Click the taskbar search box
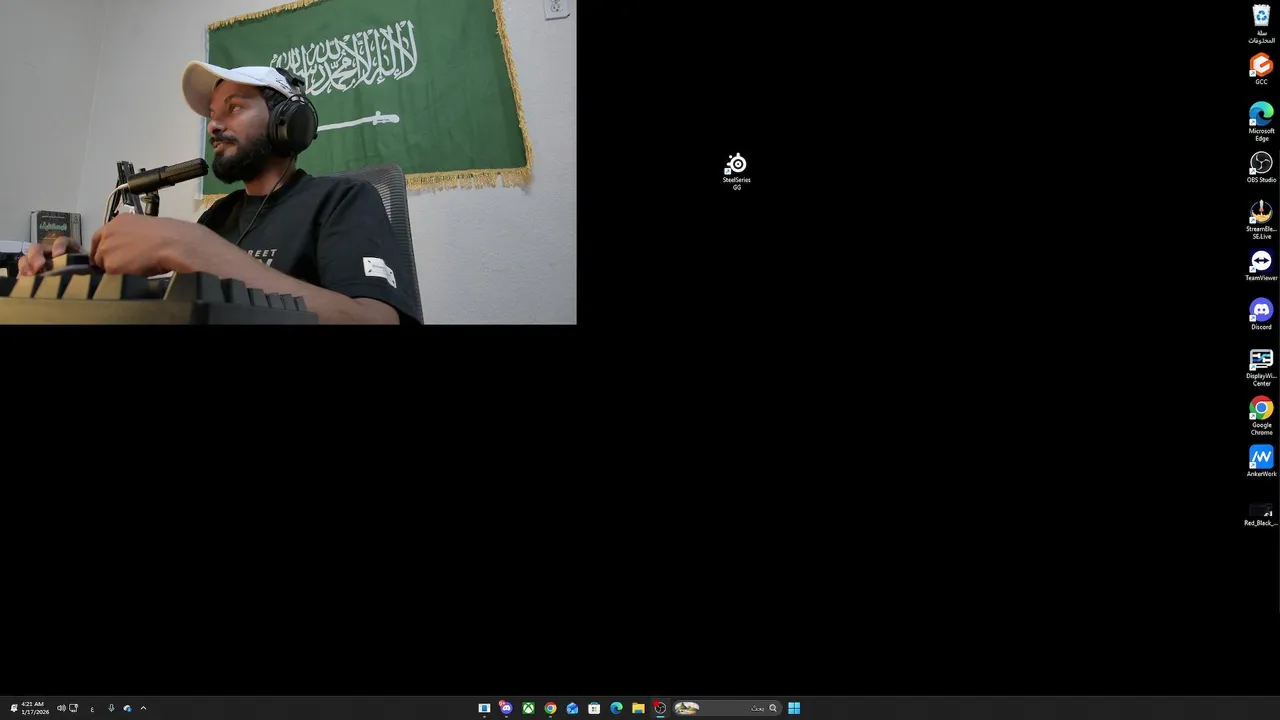 tap(726, 708)
